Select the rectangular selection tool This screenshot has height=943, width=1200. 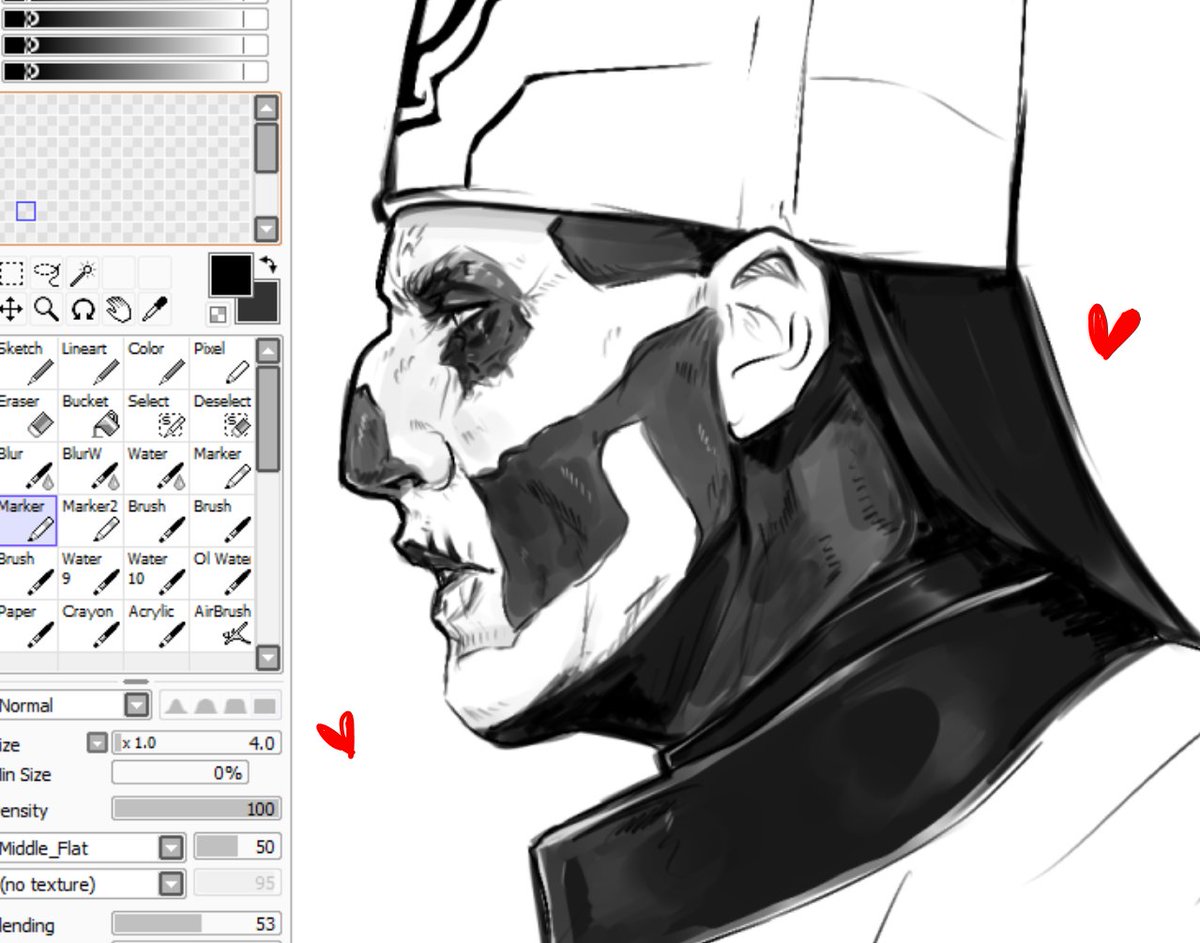tap(10, 272)
